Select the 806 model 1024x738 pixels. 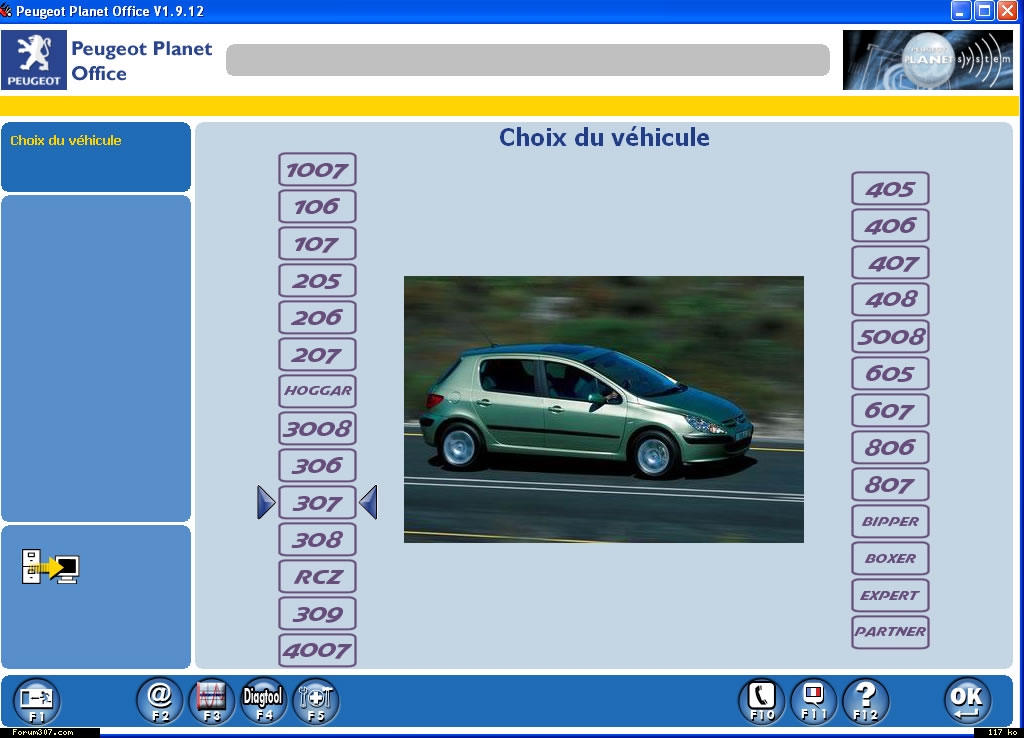point(890,448)
